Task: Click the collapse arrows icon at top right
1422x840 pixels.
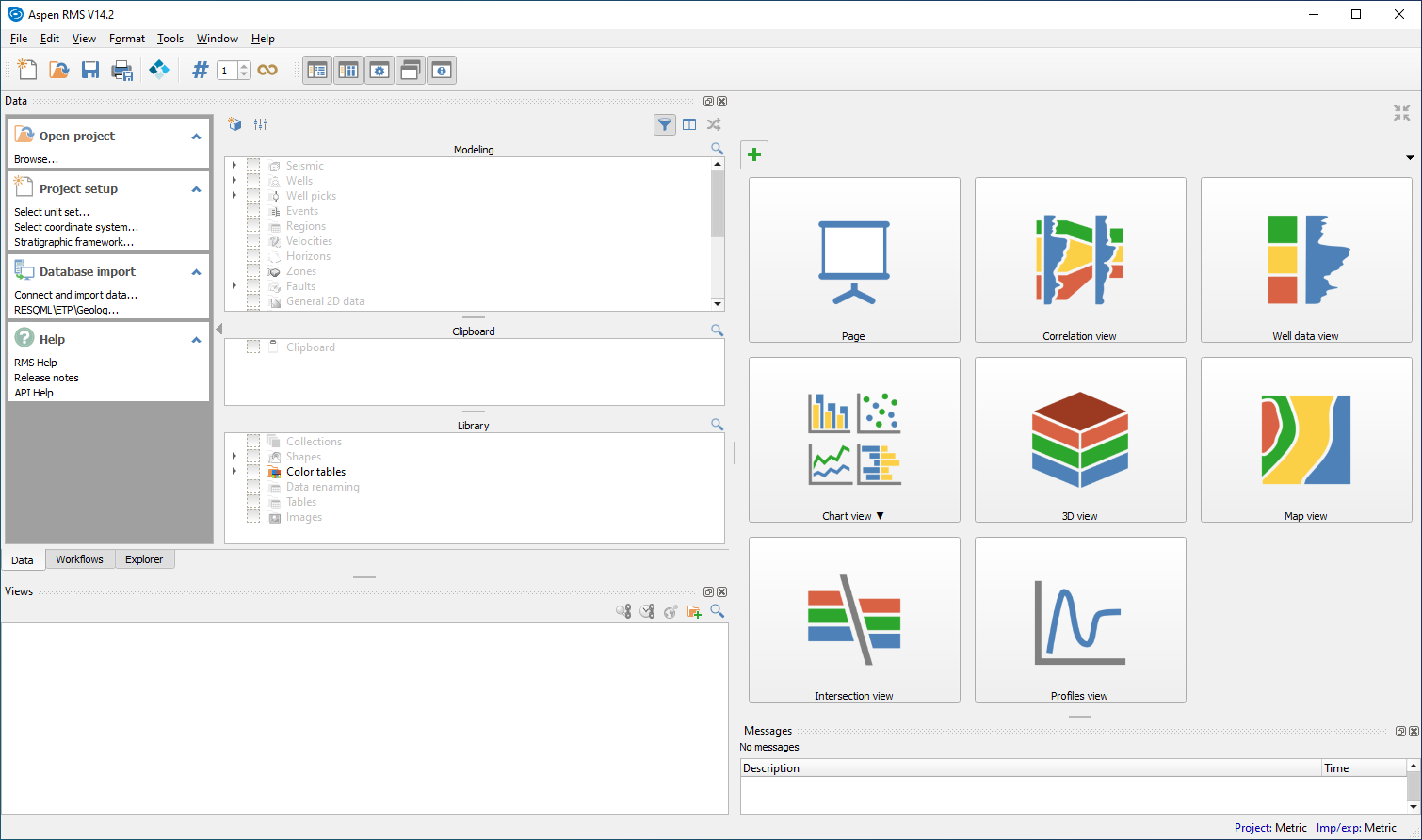Action: (x=1402, y=113)
